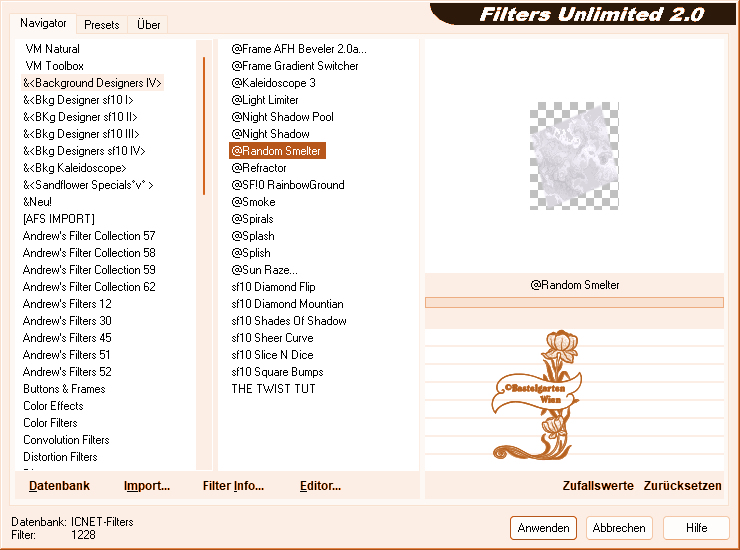Choose @Frame Gradient Switcher filter
The image size is (740, 550).
[x=294, y=66]
